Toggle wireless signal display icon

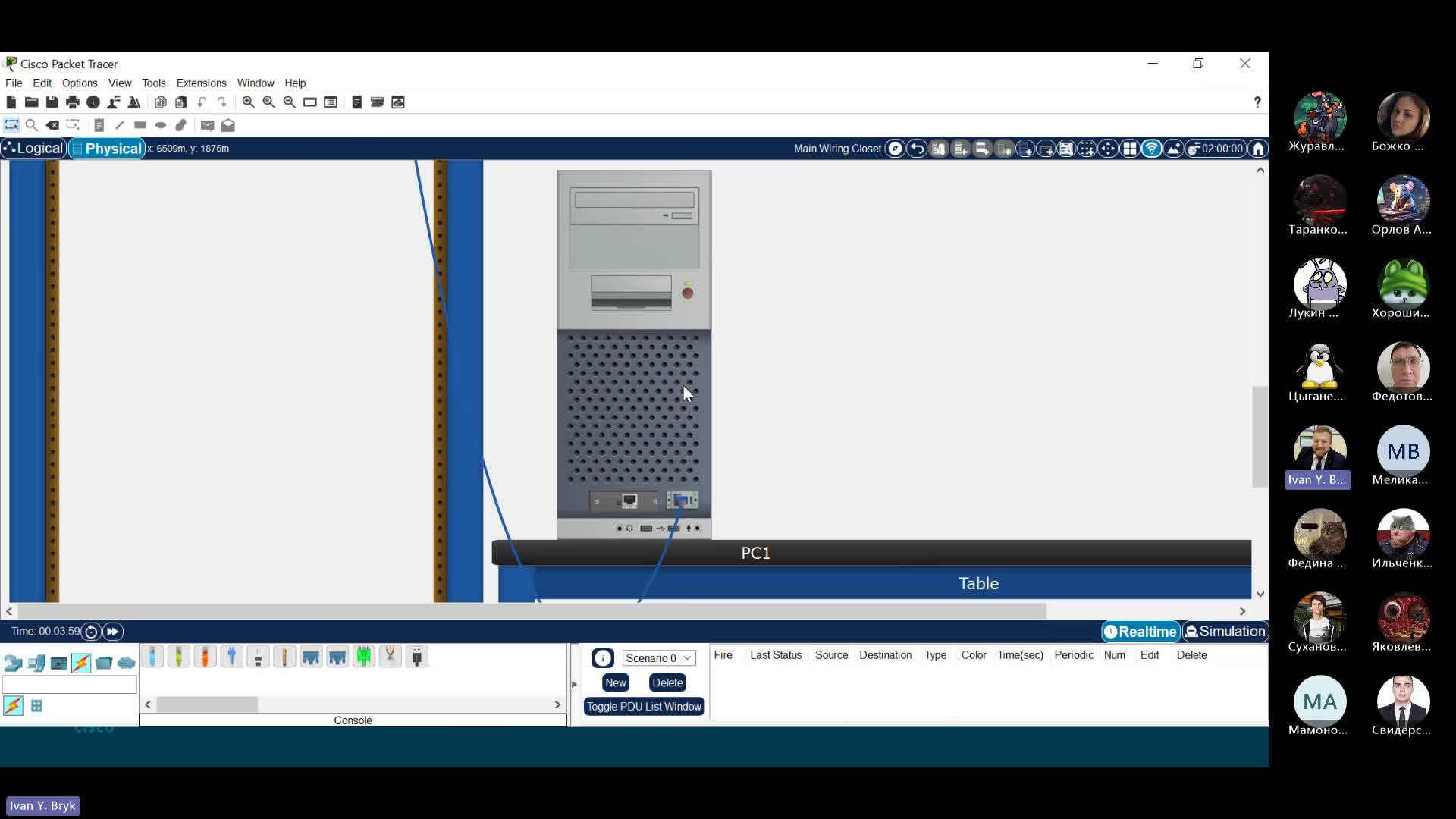(1151, 149)
